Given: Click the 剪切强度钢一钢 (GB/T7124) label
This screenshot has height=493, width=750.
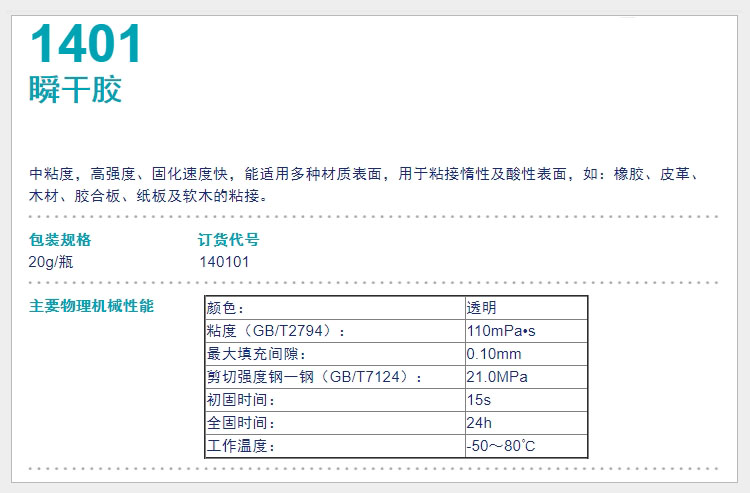Looking at the screenshot, I should 314,377.
